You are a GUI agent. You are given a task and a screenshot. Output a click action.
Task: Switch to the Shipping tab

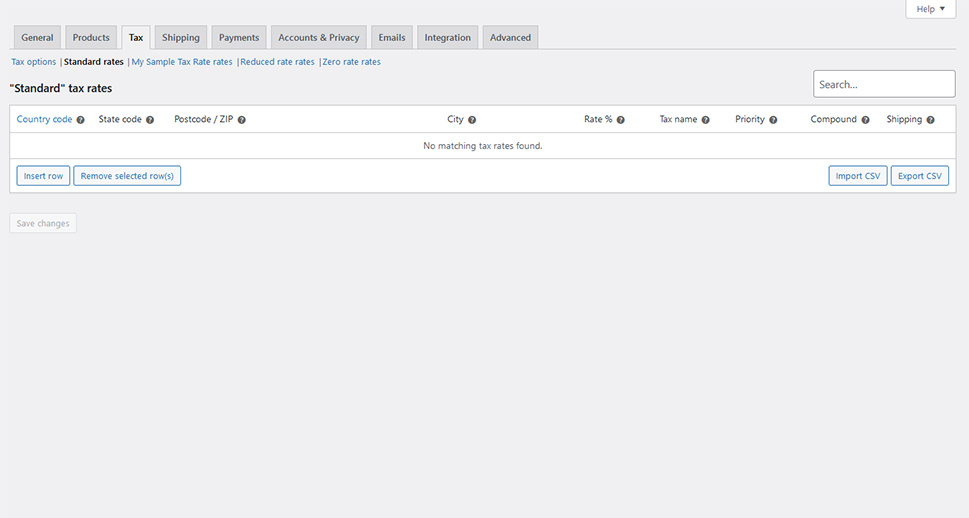click(181, 38)
